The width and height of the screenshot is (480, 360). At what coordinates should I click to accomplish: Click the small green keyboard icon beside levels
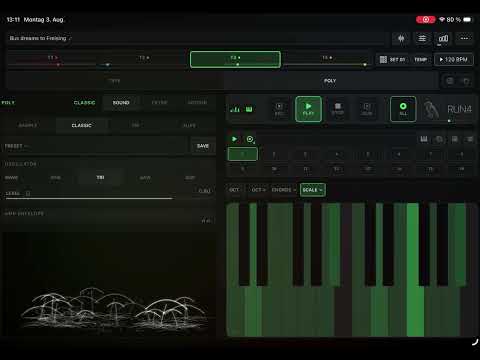click(x=249, y=109)
